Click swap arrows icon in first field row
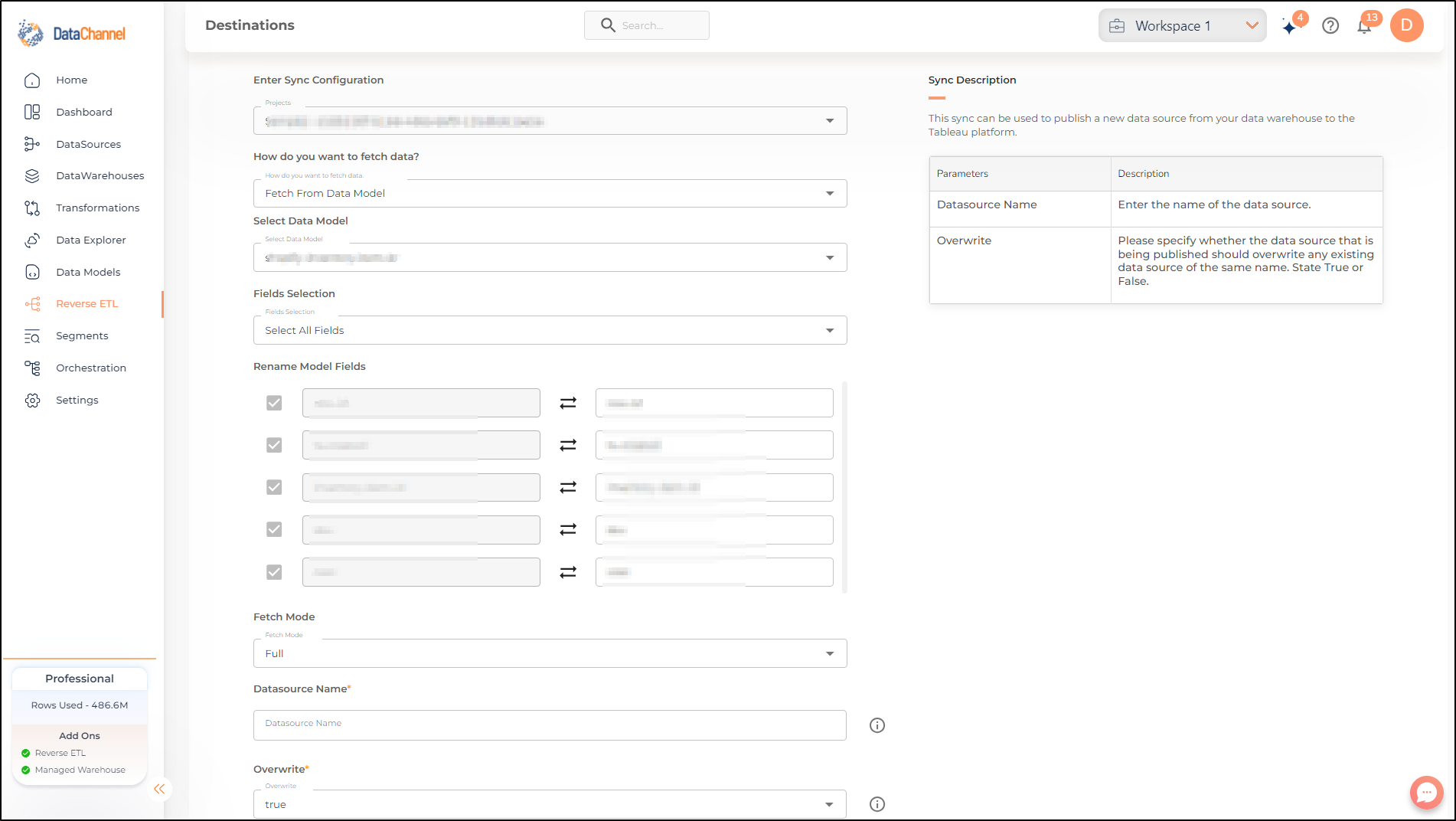 click(x=568, y=403)
